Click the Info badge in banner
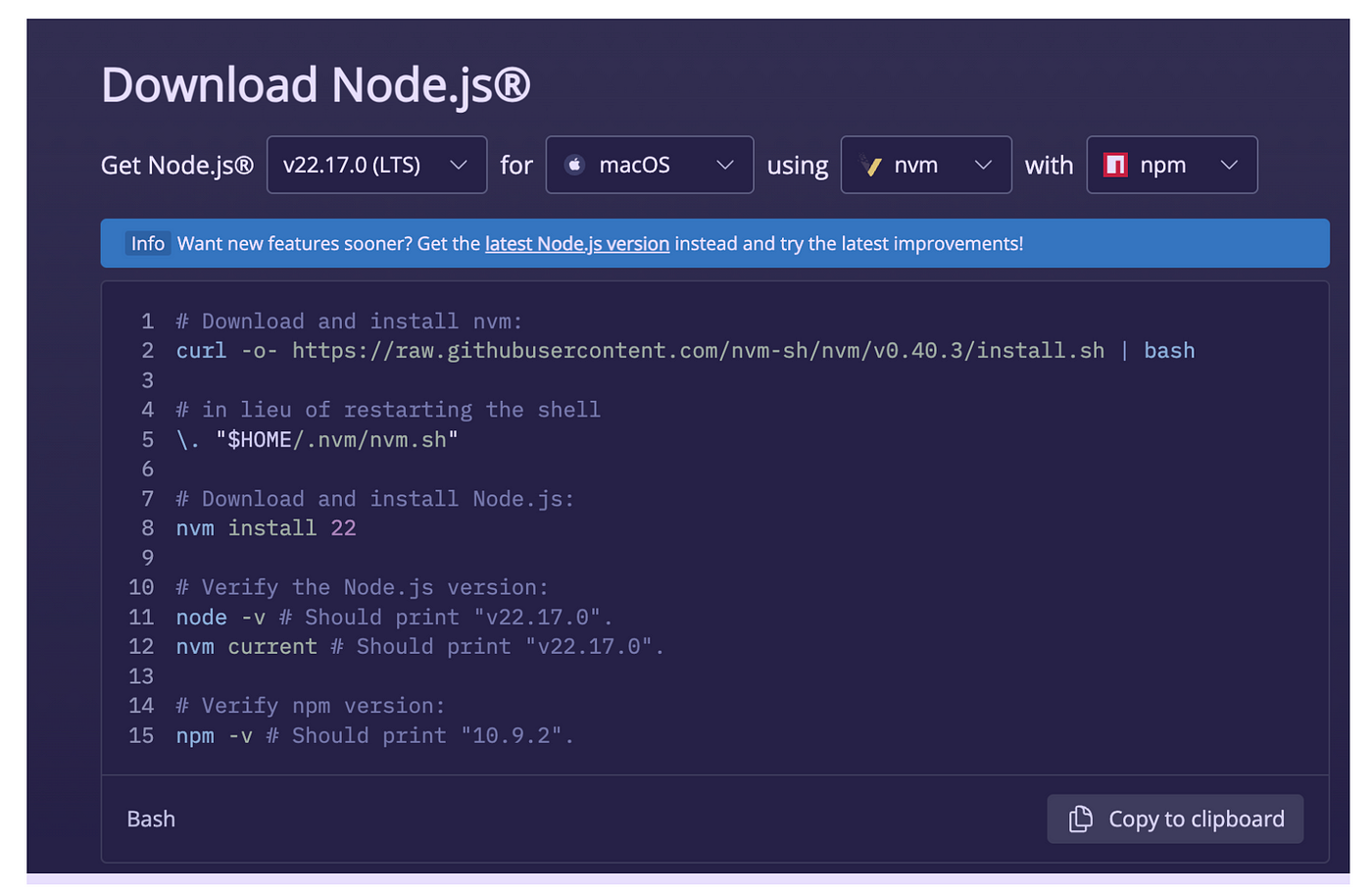Screen dimensions: 1372x893 148,243
